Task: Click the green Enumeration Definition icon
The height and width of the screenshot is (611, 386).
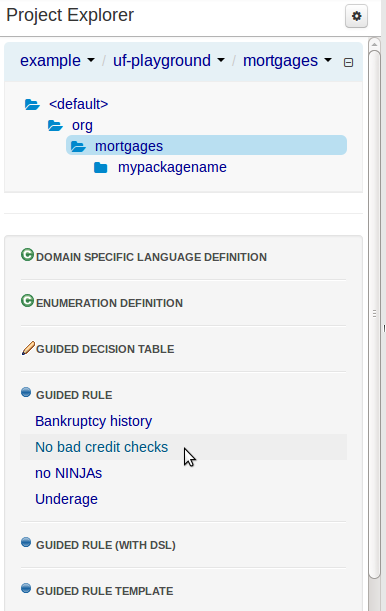Action: pos(27,301)
